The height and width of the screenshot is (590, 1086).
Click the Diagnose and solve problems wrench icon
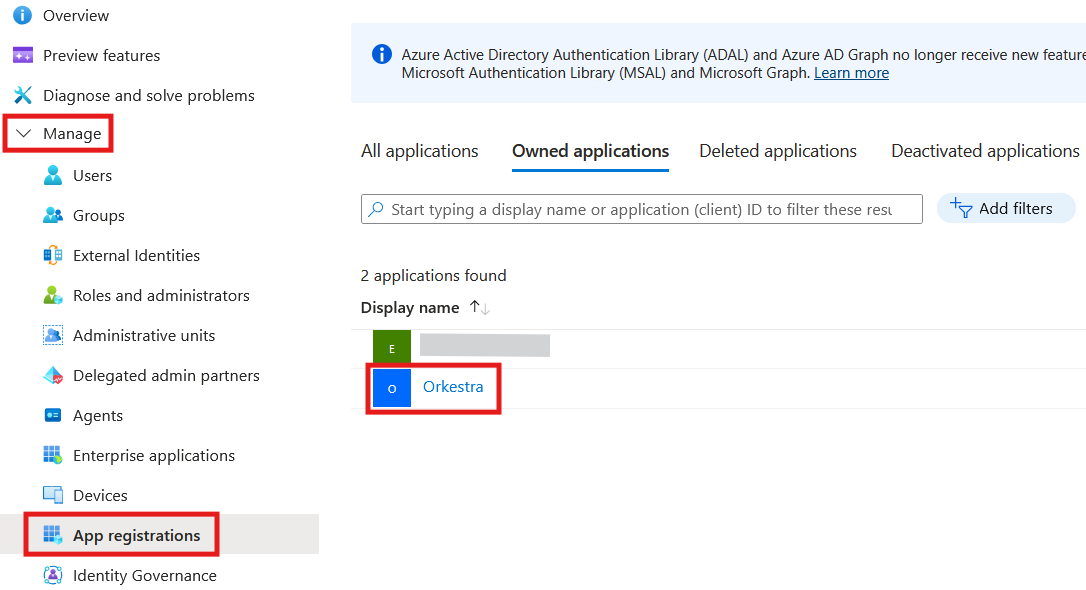[x=23, y=95]
